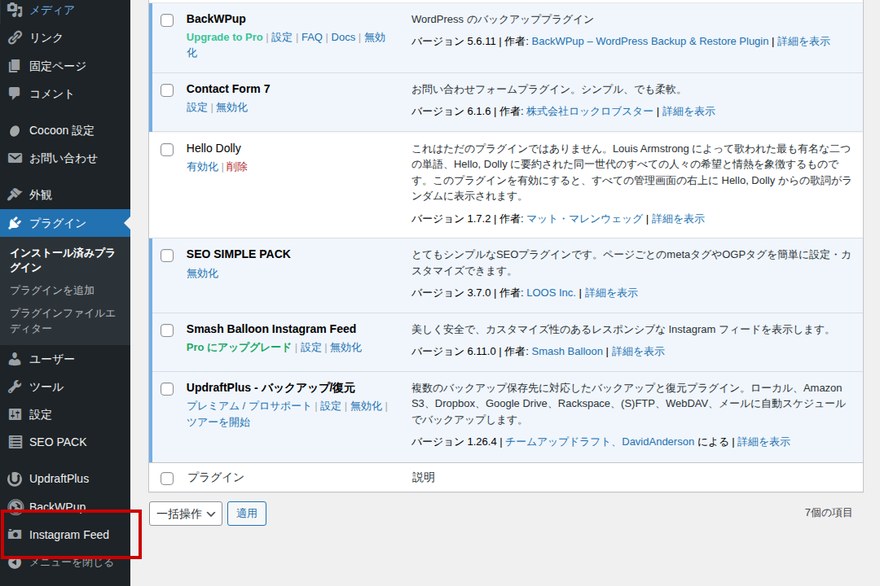Click the 適用 apply button
880x586 pixels.
point(247,514)
